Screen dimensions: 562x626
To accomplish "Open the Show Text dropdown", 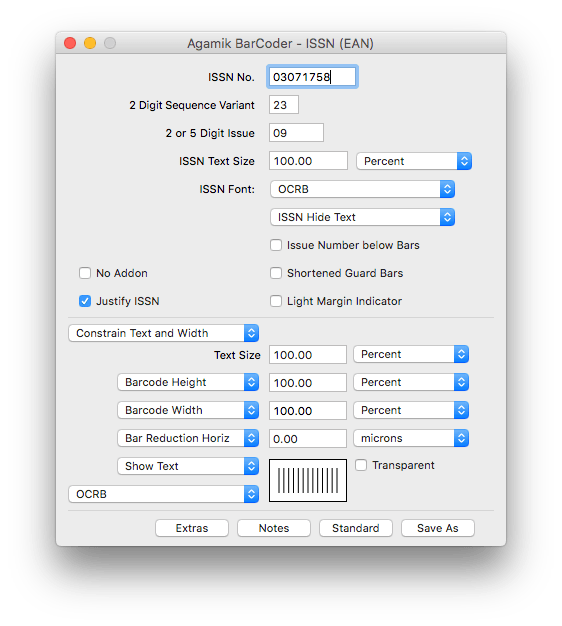I will tap(188, 466).
